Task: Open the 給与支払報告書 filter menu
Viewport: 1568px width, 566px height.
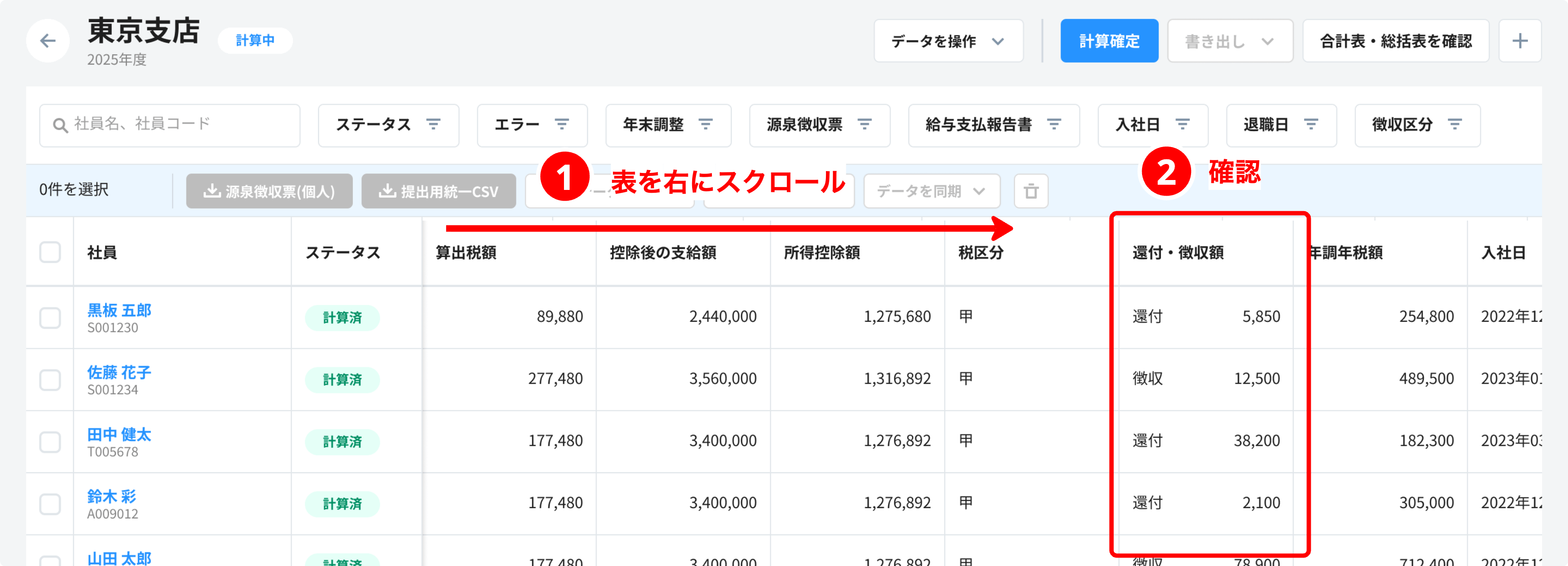Action: [x=993, y=125]
